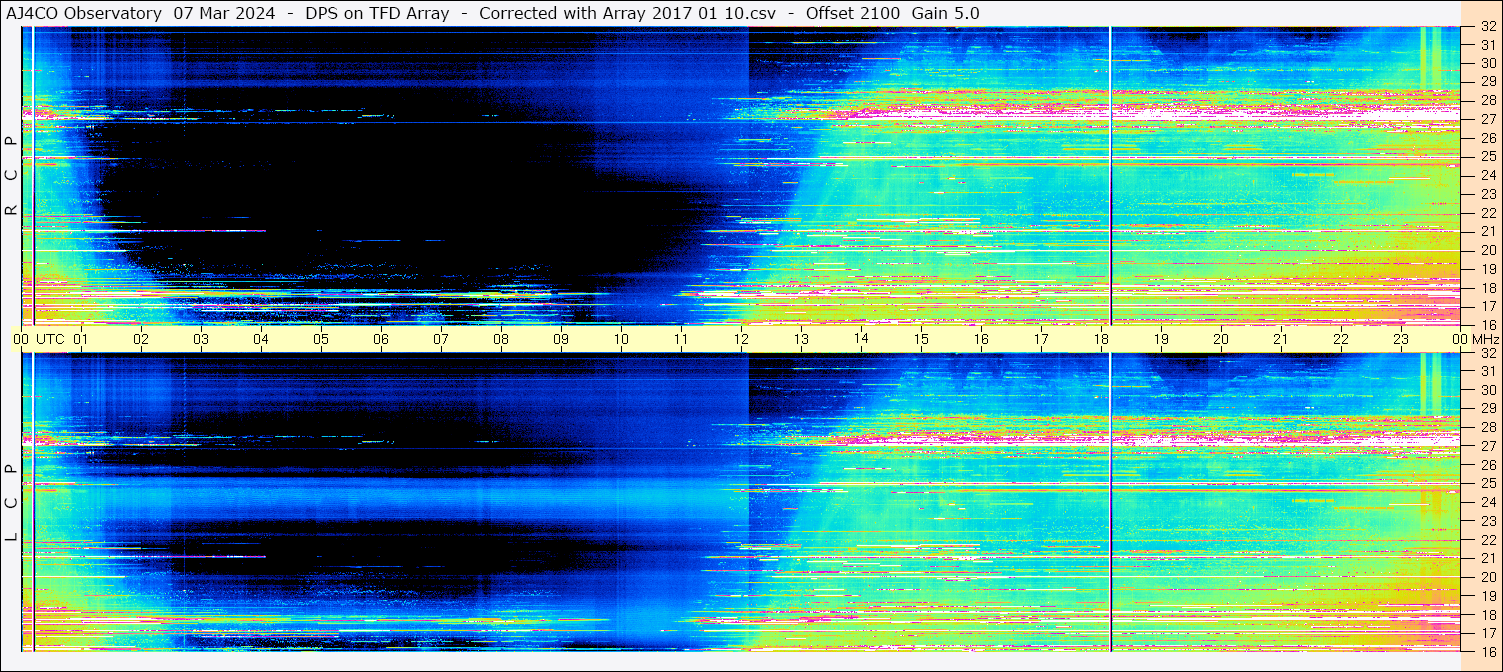Image resolution: width=1503 pixels, height=672 pixels.
Task: Select the 06 hour mark on the time axis
Action: point(381,339)
